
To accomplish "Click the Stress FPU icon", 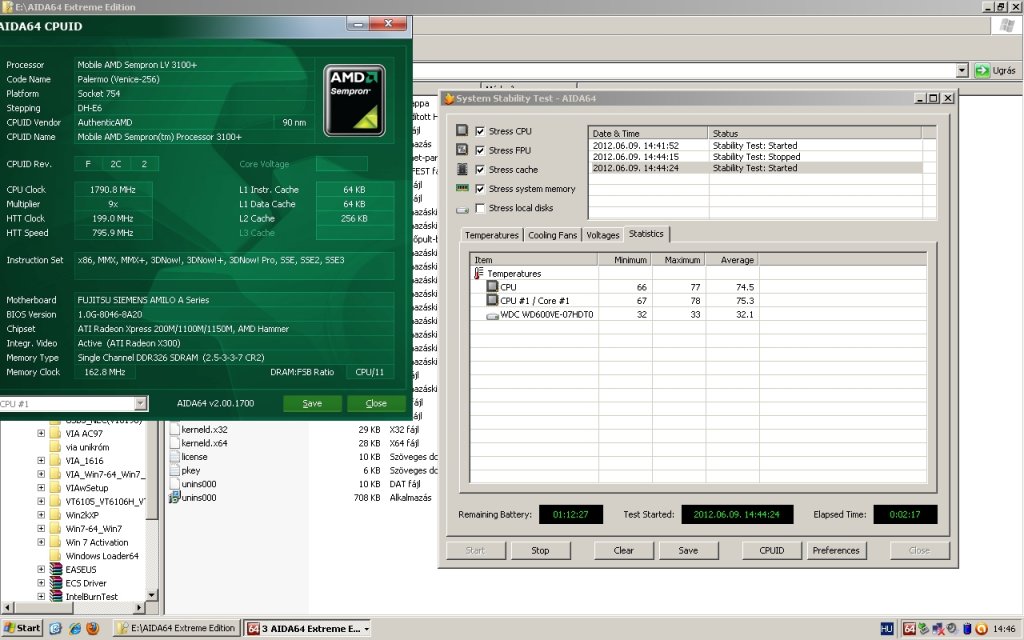I will pos(462,150).
